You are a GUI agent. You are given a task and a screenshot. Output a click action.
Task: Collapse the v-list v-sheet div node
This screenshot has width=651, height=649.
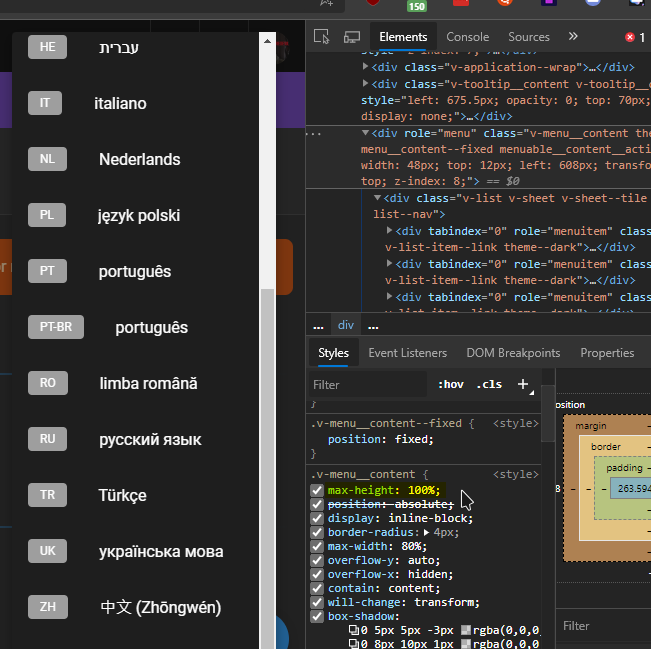377,198
